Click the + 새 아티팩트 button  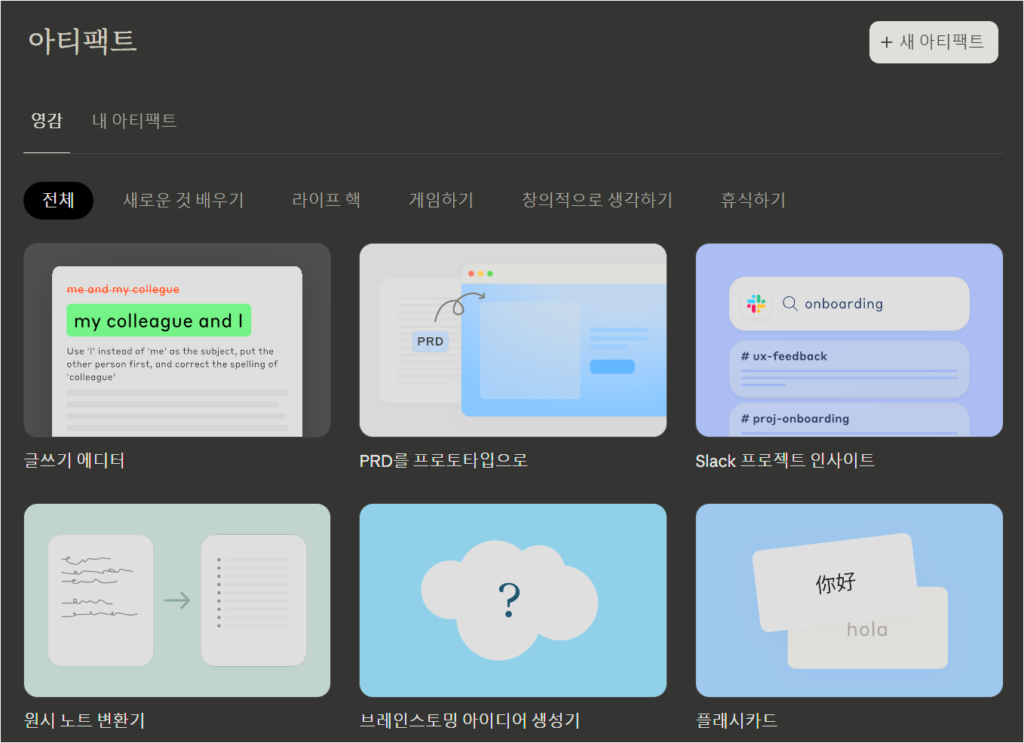[932, 42]
